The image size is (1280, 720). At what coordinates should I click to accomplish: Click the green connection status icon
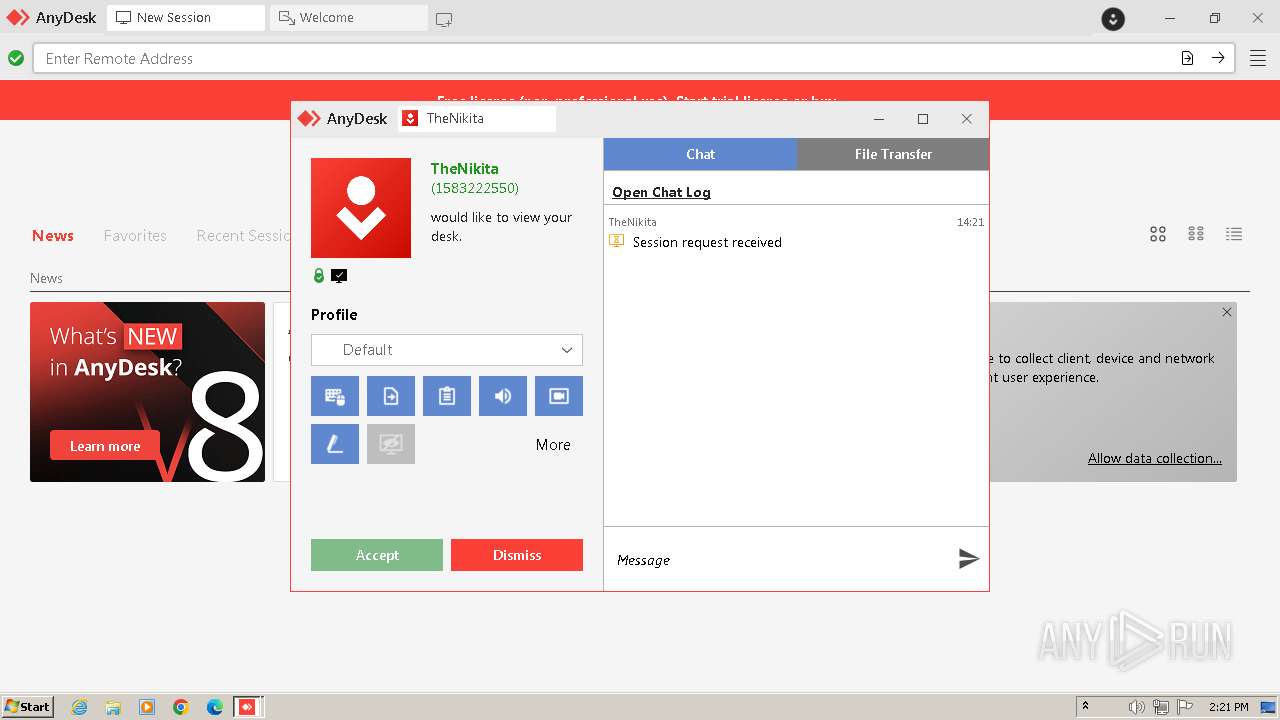tap(16, 58)
